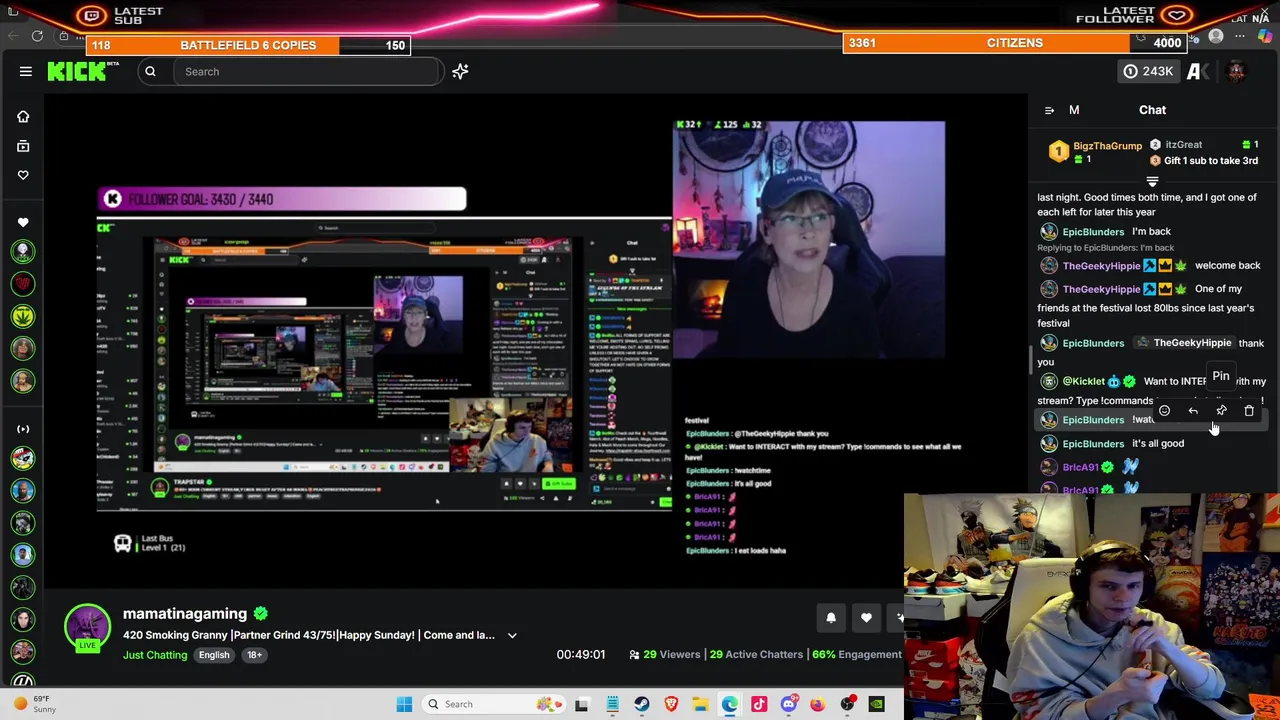1280x720 pixels.
Task: Click the sparkle icon beside search
Action: 460,71
